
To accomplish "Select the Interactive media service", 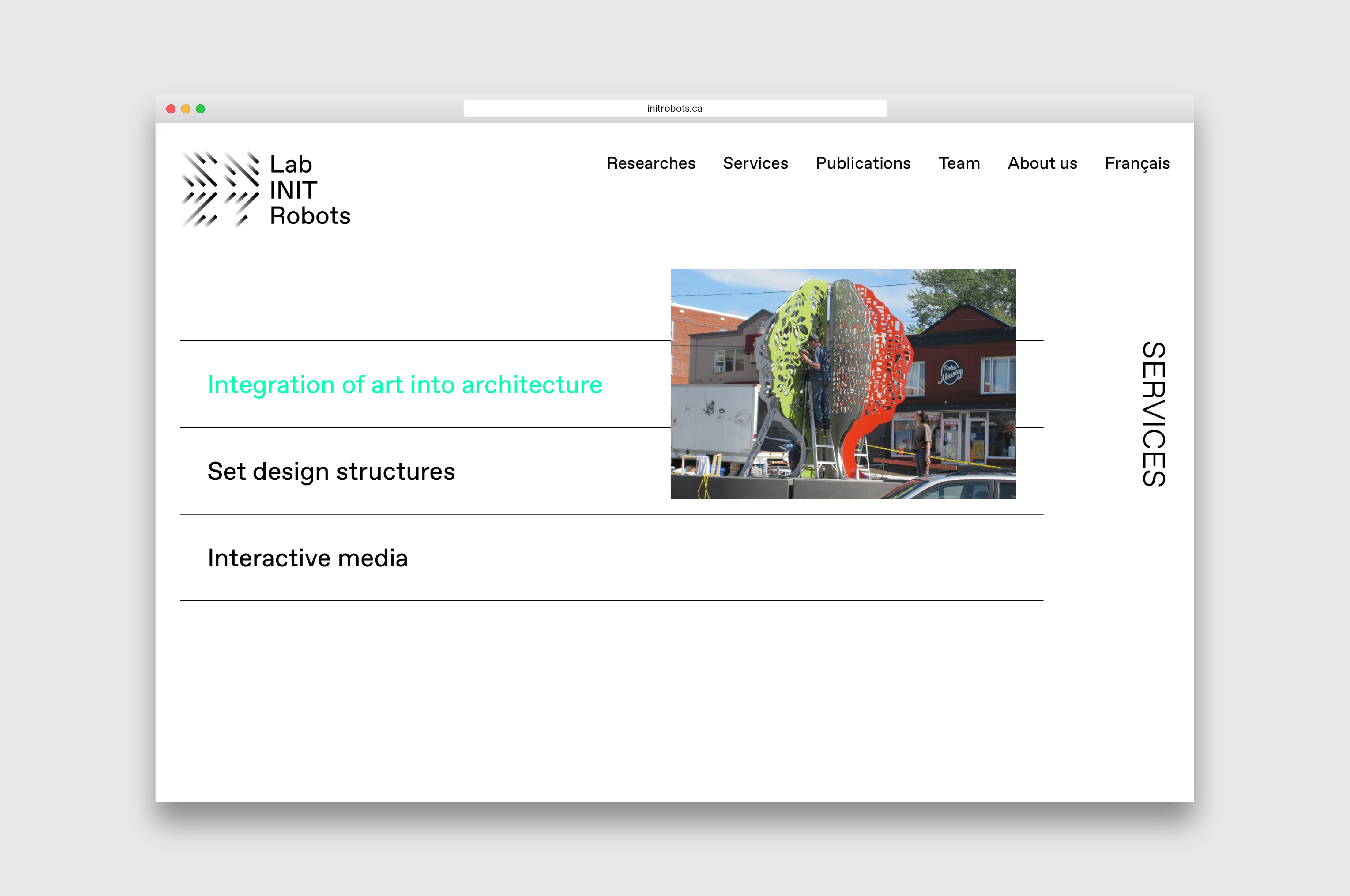I will [307, 558].
